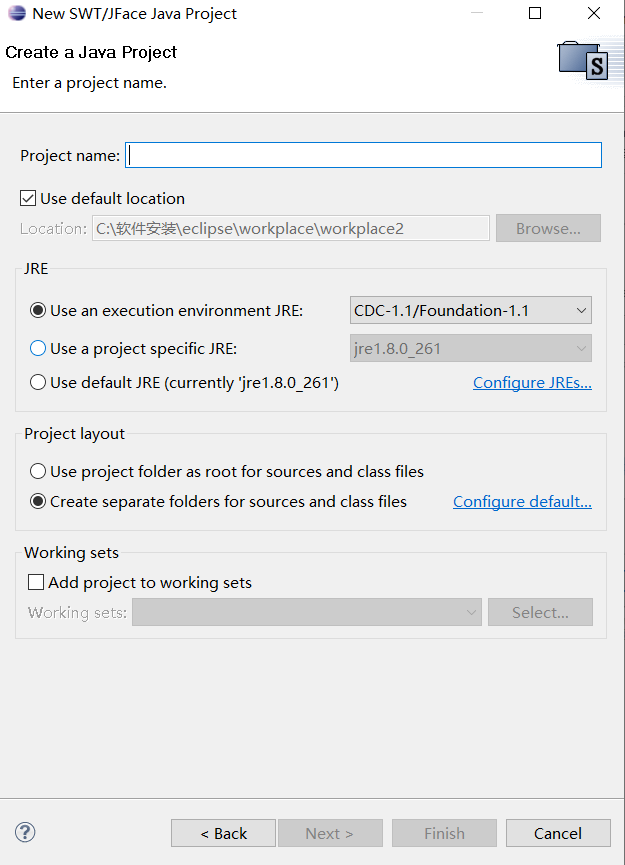Screen dimensions: 625x865
Task: Uncheck the Use default location checkbox
Action: [x=28, y=197]
